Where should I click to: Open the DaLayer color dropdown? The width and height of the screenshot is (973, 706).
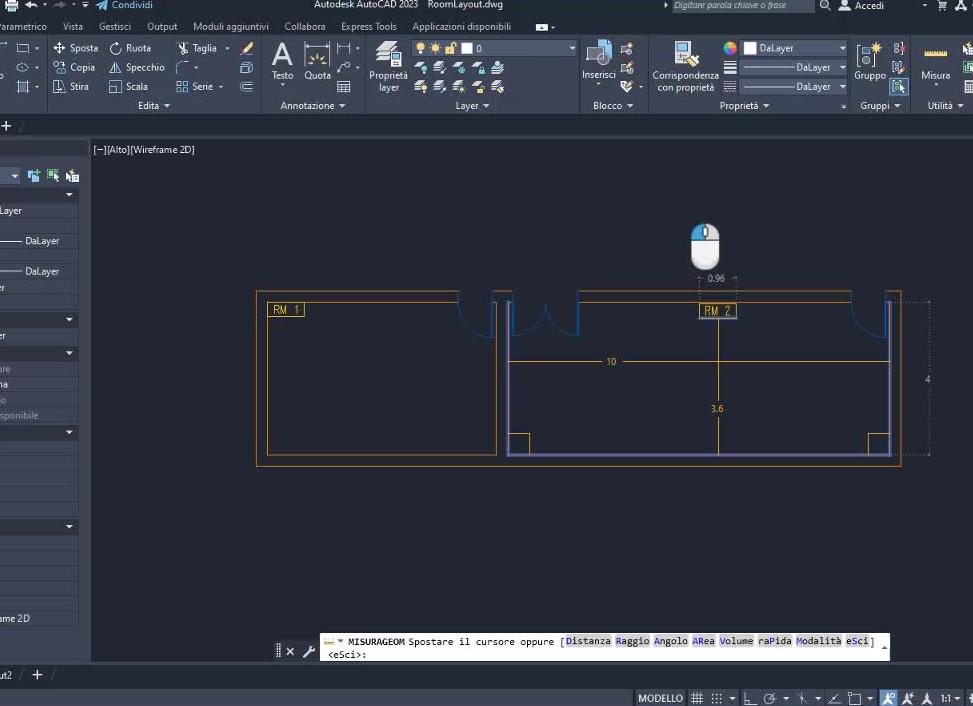(x=795, y=48)
